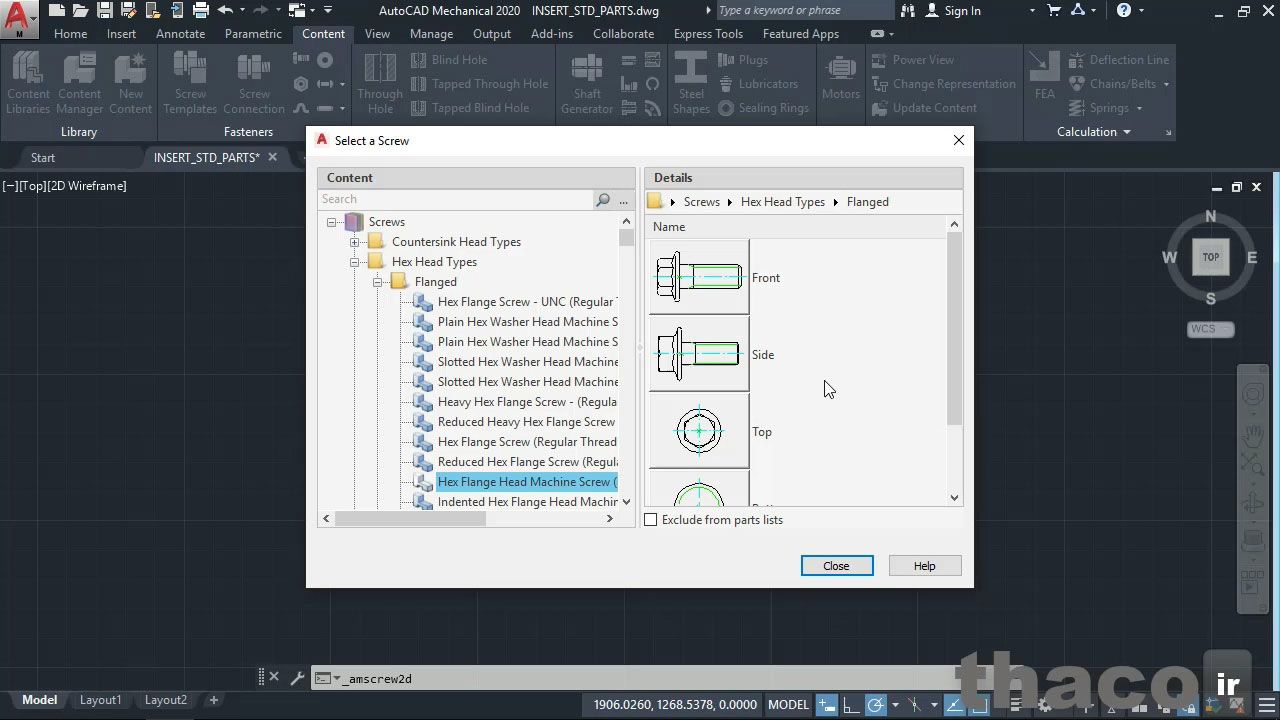Select Indented Hex Flange Head Machine item
Image resolution: width=1280 pixels, height=720 pixels.
(527, 502)
